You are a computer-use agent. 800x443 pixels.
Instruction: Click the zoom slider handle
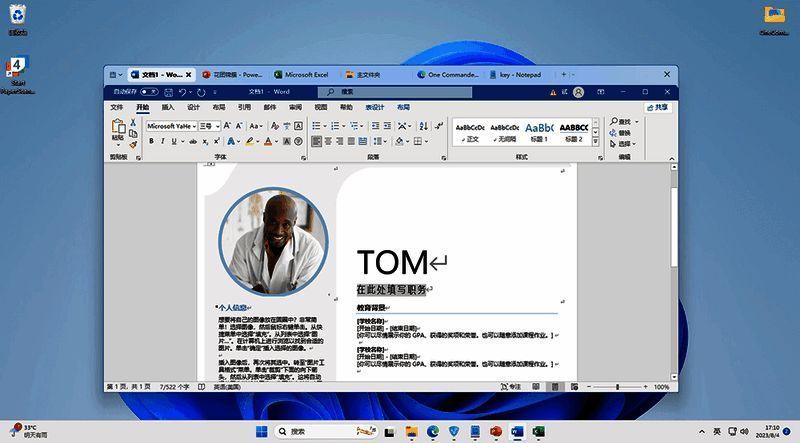point(617,387)
